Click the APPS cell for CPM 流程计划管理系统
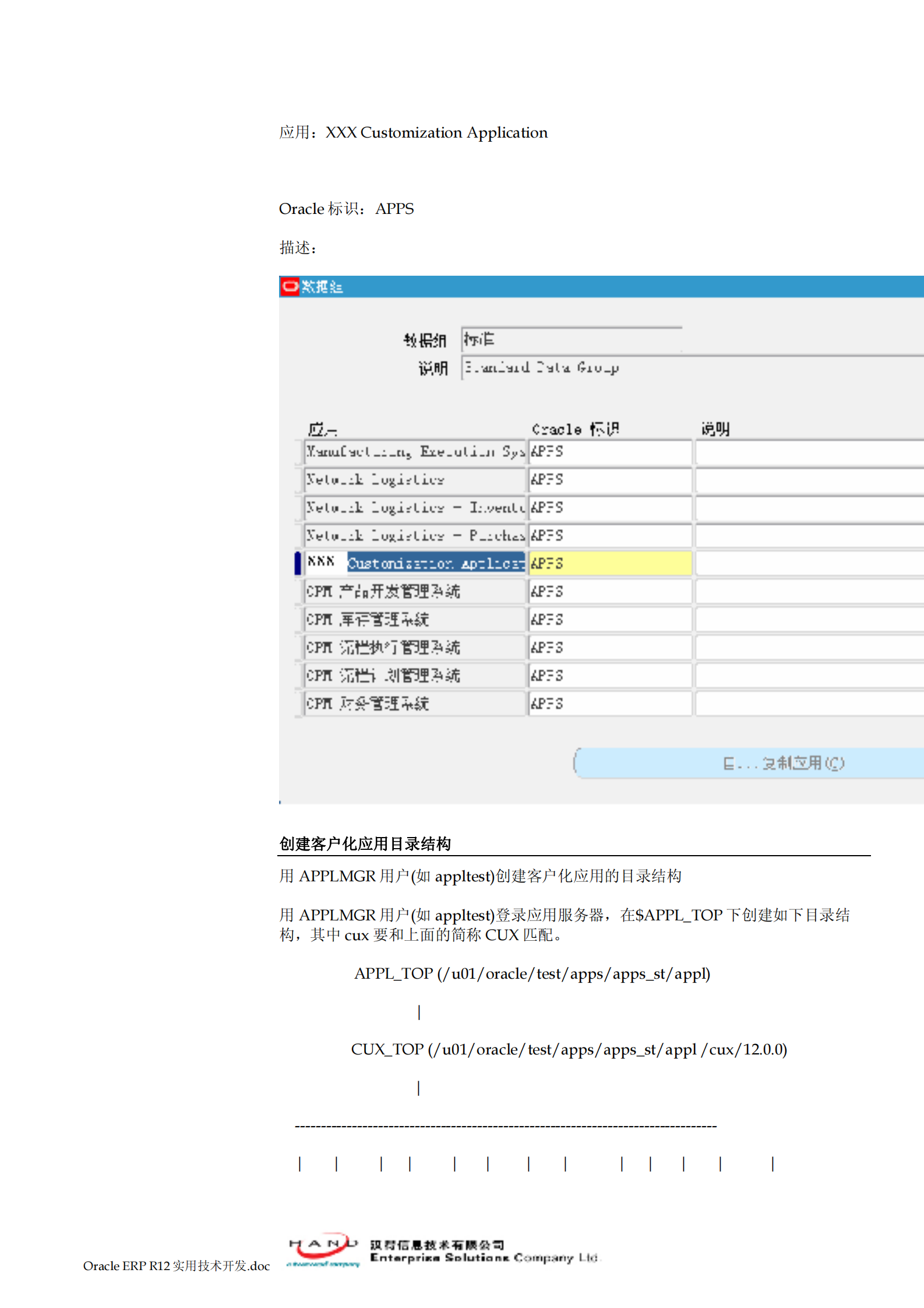 point(610,676)
